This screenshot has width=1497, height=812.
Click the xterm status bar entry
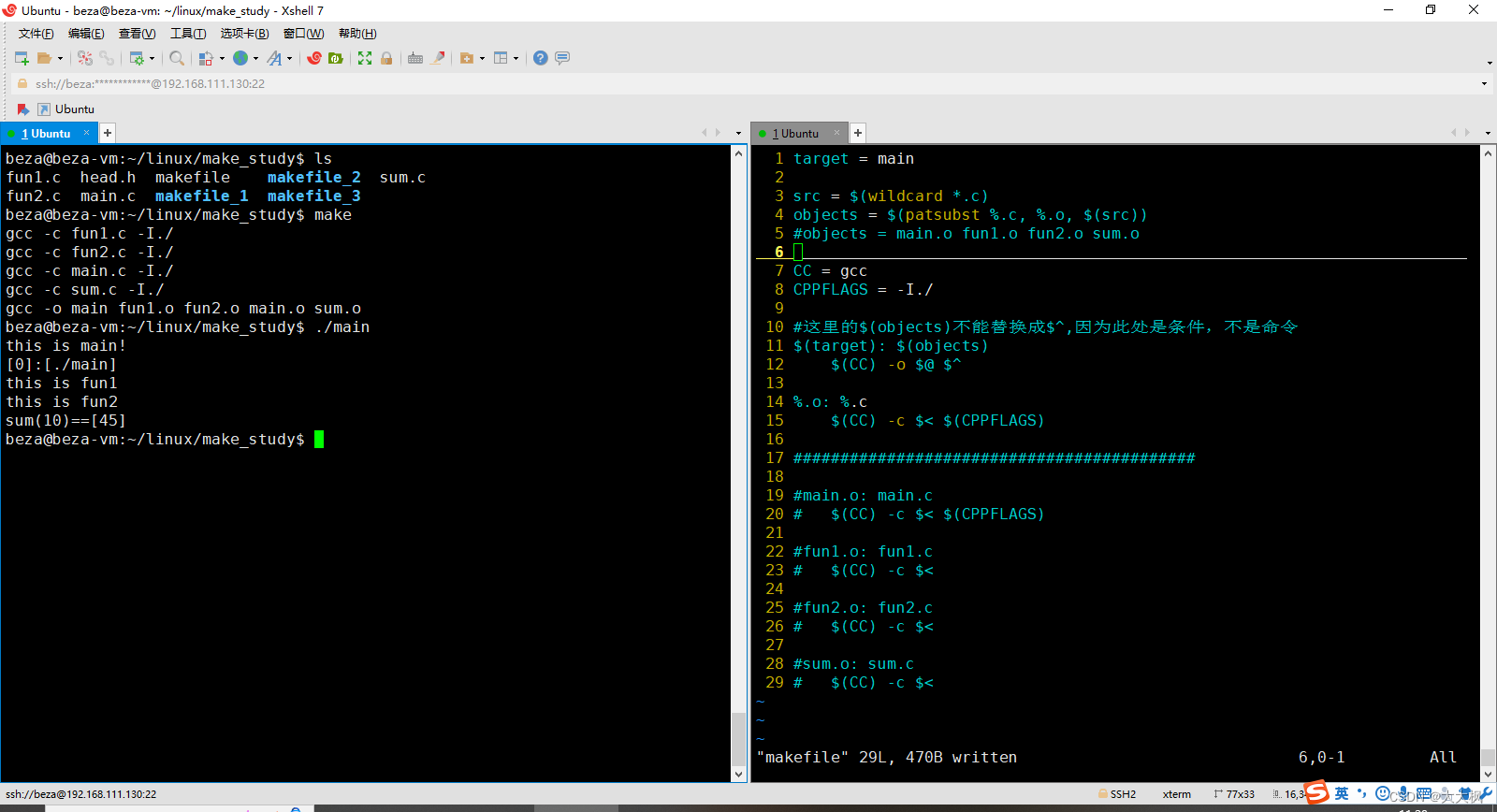(1177, 794)
